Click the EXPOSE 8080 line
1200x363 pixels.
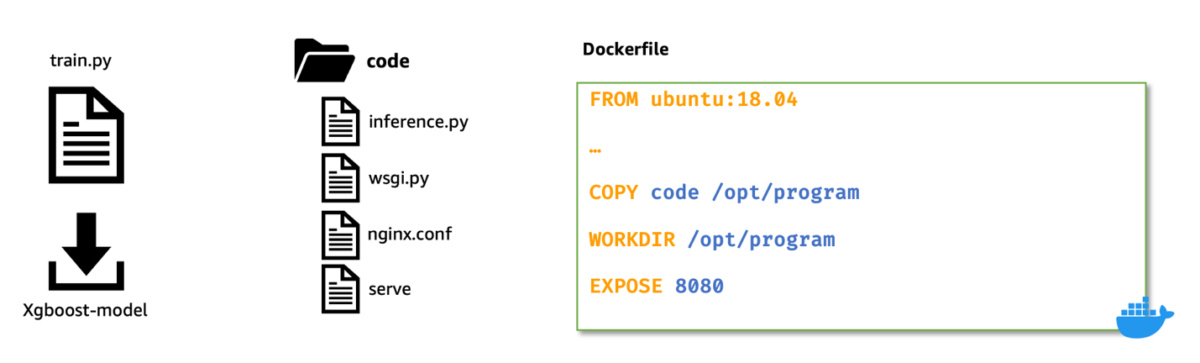pos(657,286)
